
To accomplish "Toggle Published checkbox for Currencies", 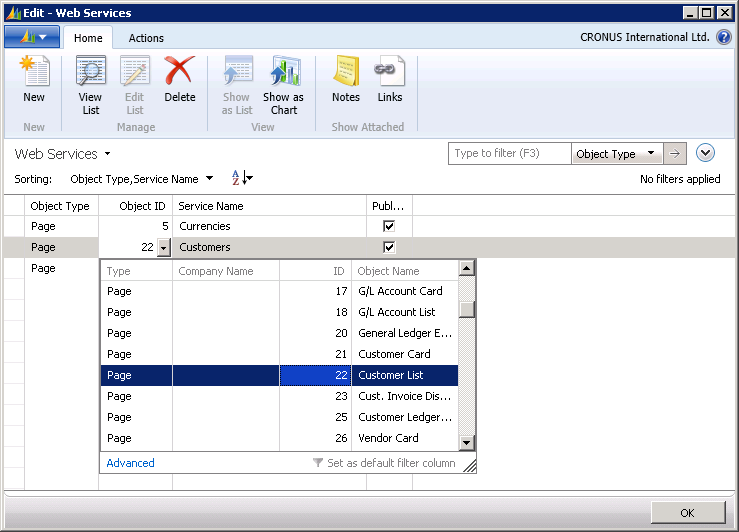I will coord(389,226).
